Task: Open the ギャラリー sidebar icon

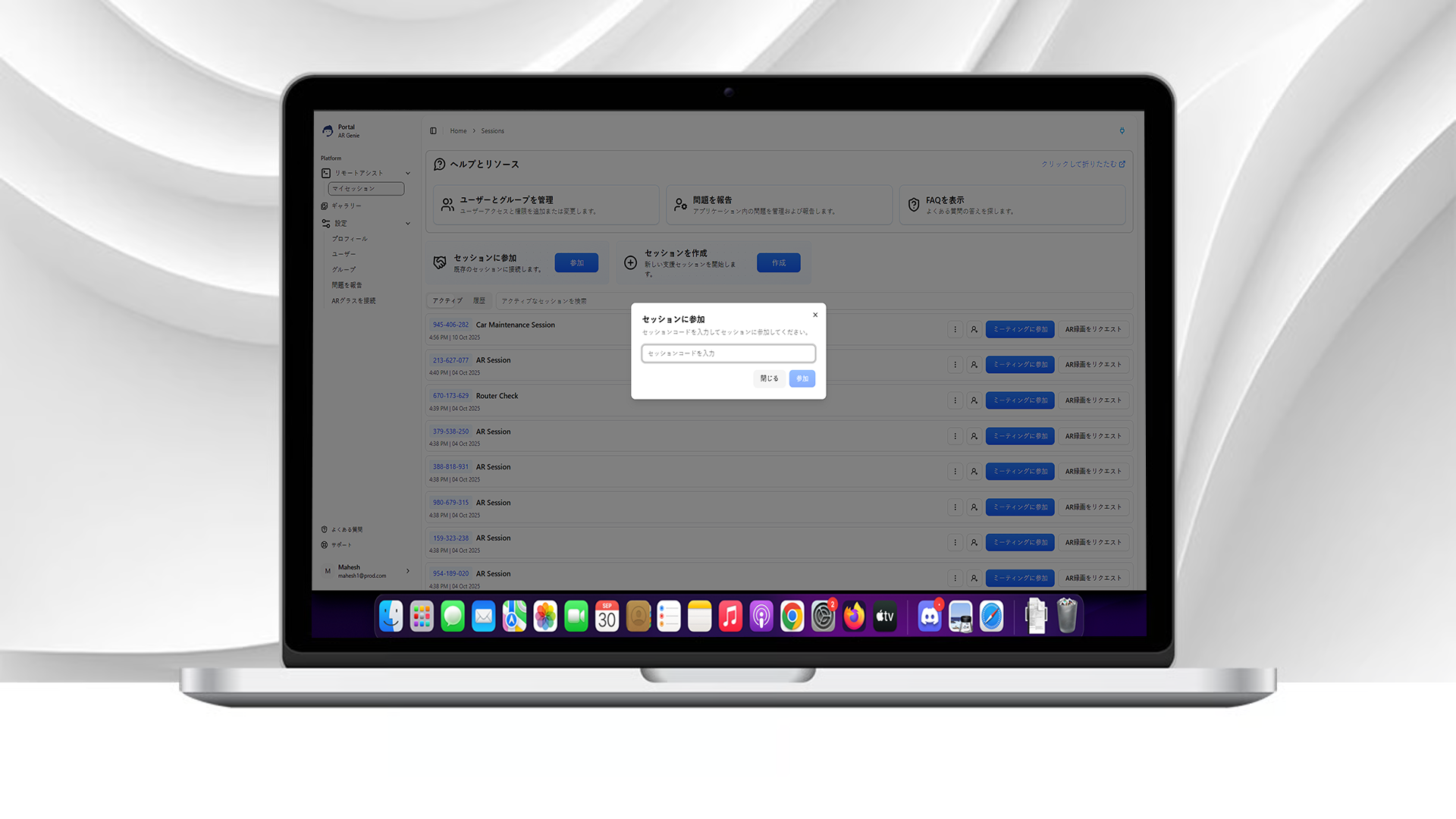Action: (x=325, y=206)
